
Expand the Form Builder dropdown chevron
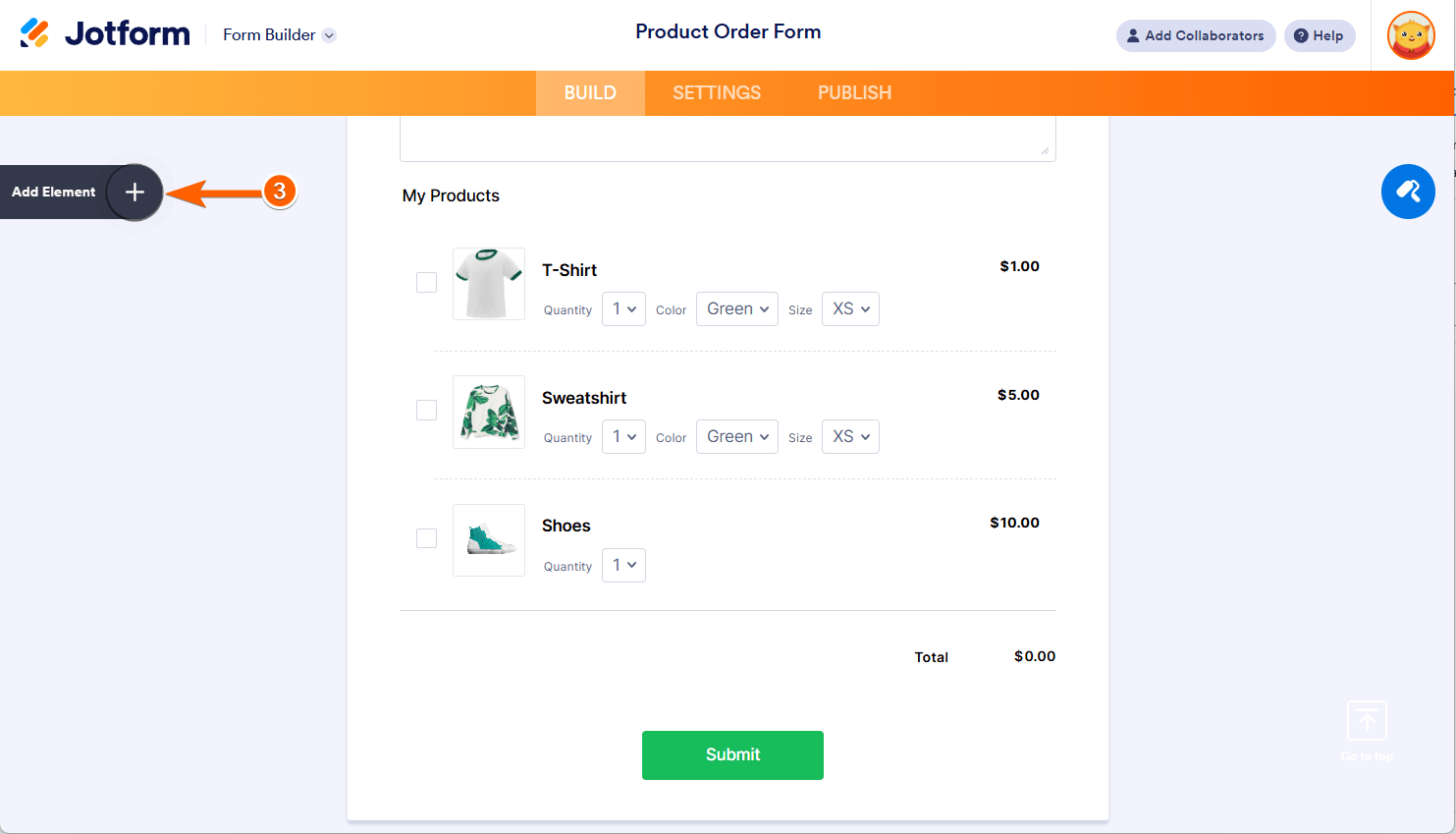click(x=329, y=35)
